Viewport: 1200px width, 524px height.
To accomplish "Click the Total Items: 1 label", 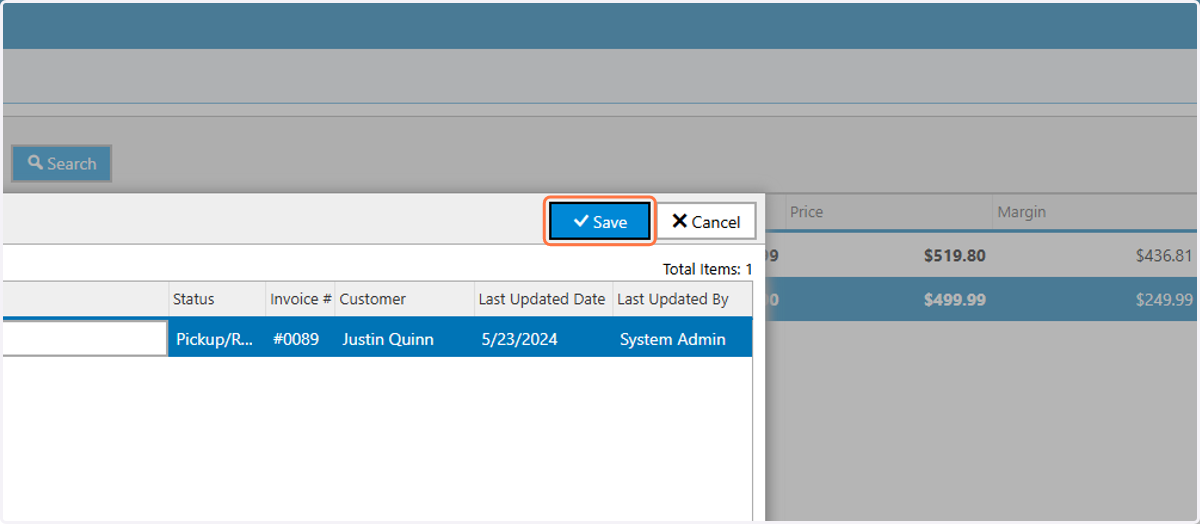I will pyautogui.click(x=707, y=269).
